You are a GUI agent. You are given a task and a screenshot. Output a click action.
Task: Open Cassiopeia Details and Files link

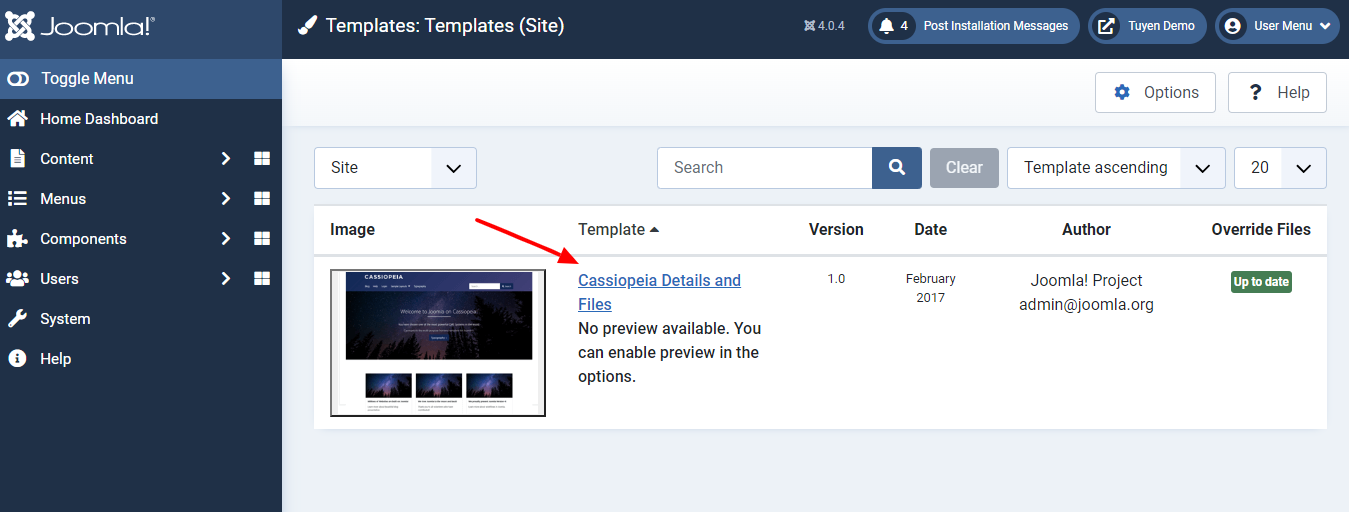coord(659,292)
